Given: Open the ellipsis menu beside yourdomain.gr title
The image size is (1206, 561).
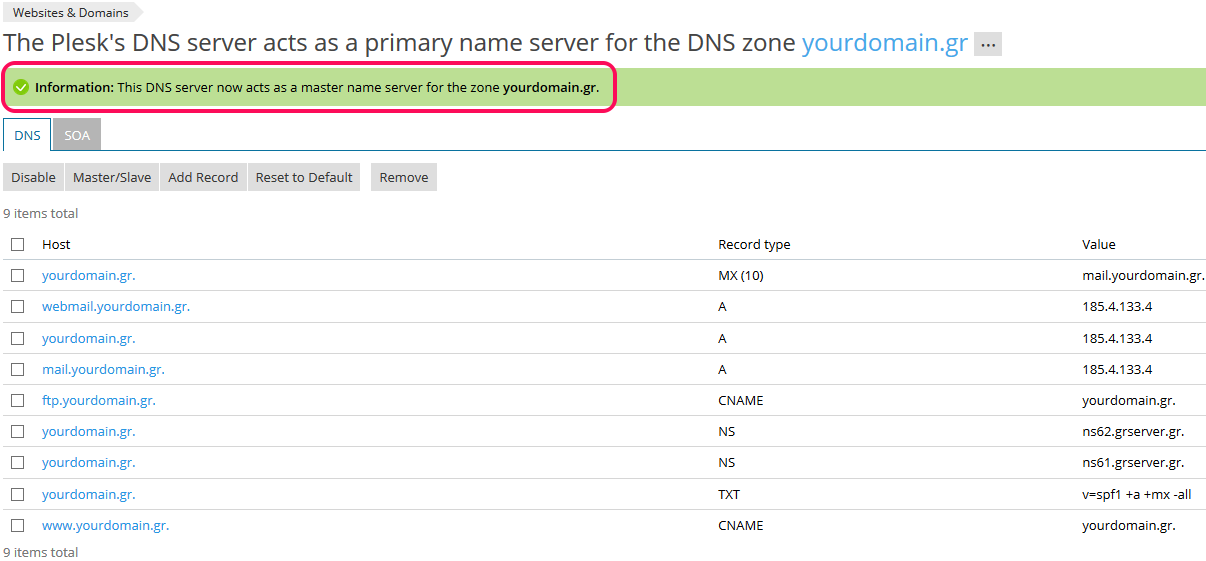Looking at the screenshot, I should [988, 45].
